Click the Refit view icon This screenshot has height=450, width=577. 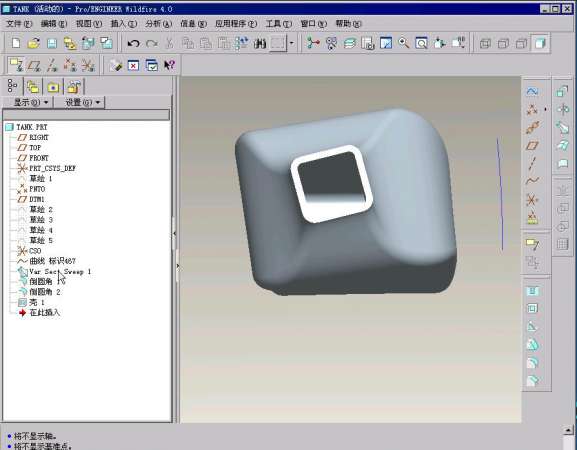[x=421, y=43]
